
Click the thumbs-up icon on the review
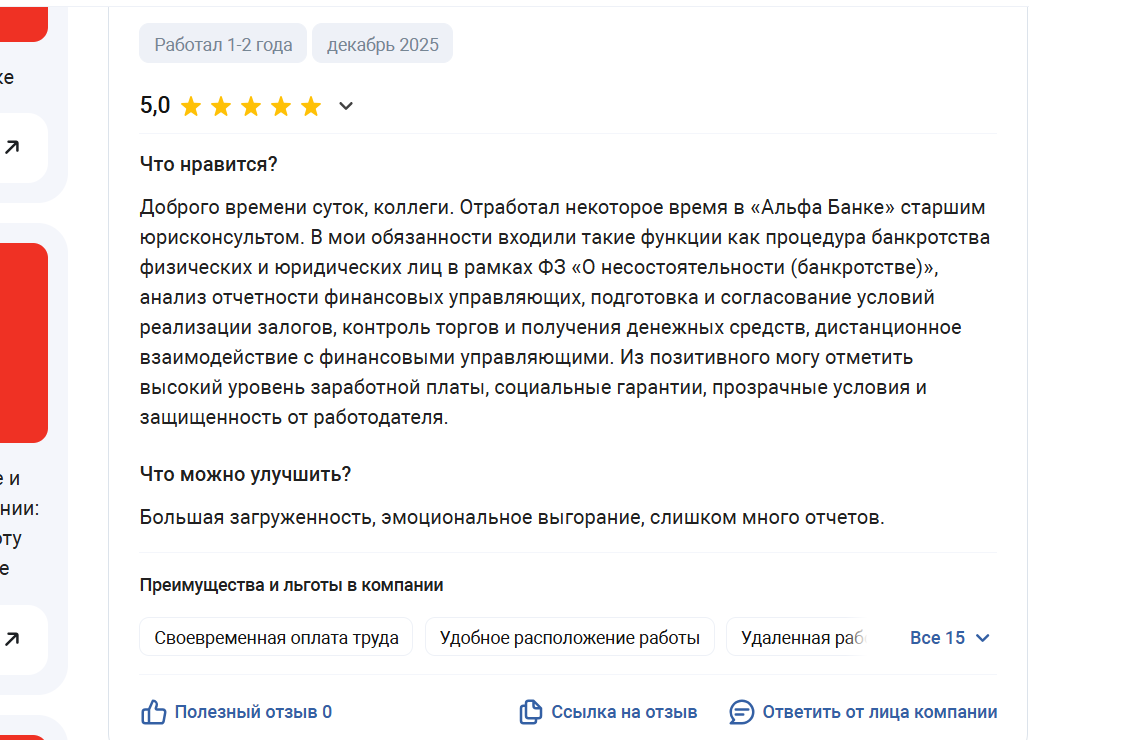coord(153,712)
